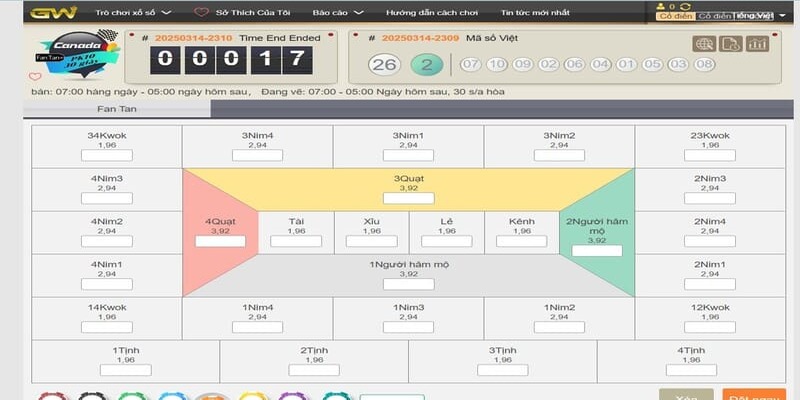Select the highlighted Cổ điển mode tab

point(676,16)
